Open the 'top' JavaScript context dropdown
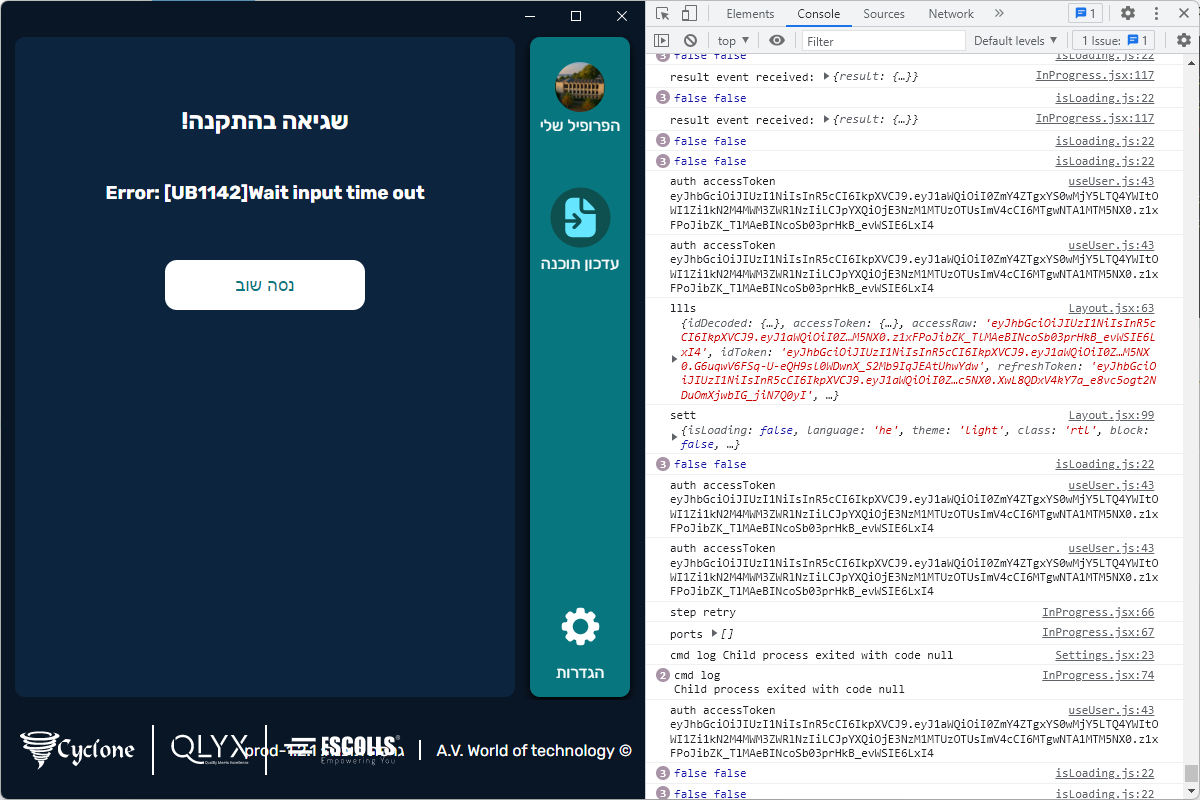Image resolution: width=1200 pixels, height=800 pixels. pyautogui.click(x=733, y=41)
